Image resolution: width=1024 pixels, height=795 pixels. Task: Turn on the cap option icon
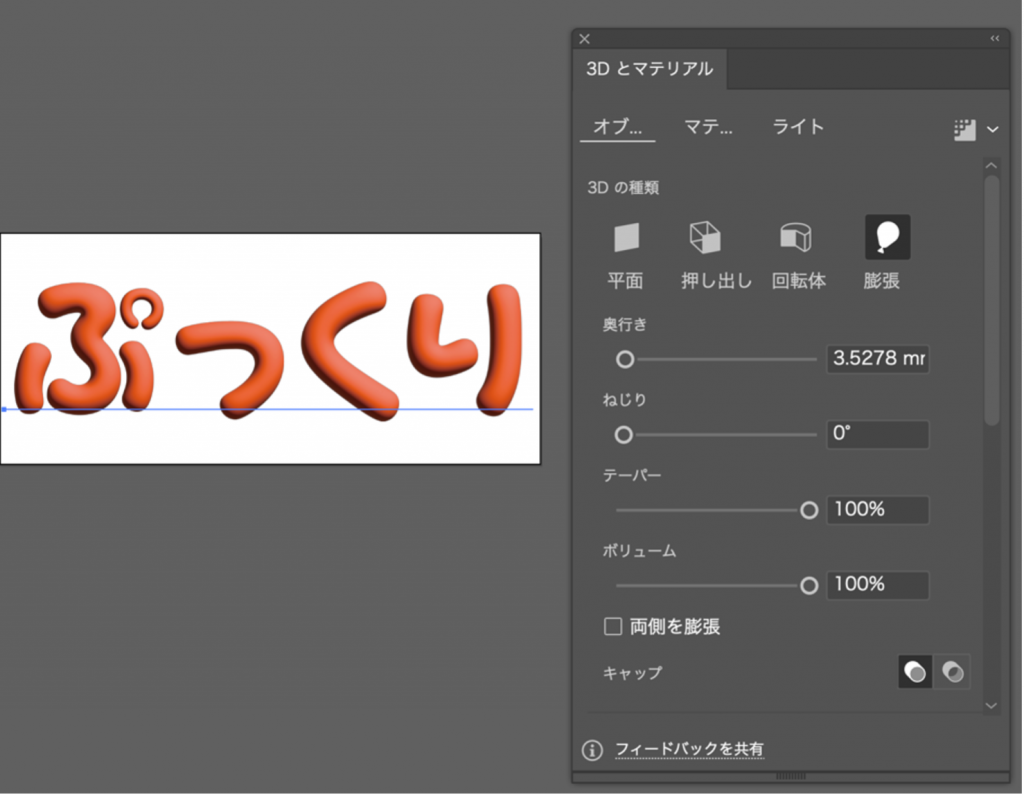coord(915,673)
